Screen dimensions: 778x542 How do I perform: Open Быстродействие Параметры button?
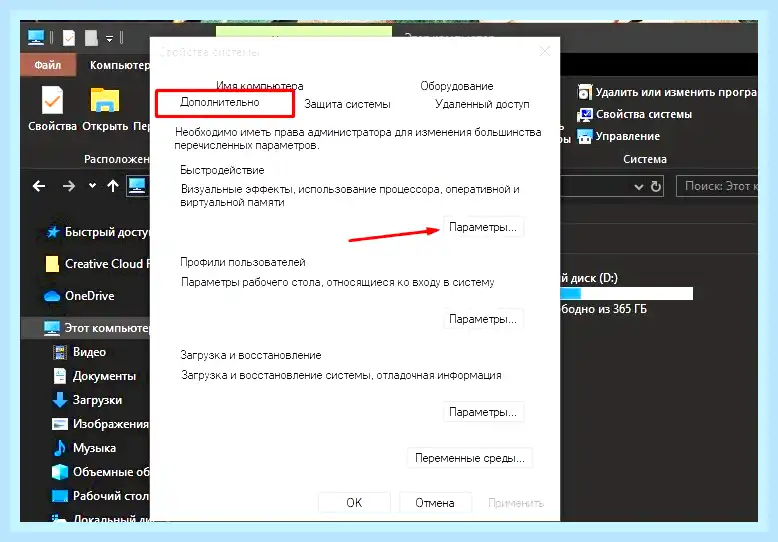(483, 227)
